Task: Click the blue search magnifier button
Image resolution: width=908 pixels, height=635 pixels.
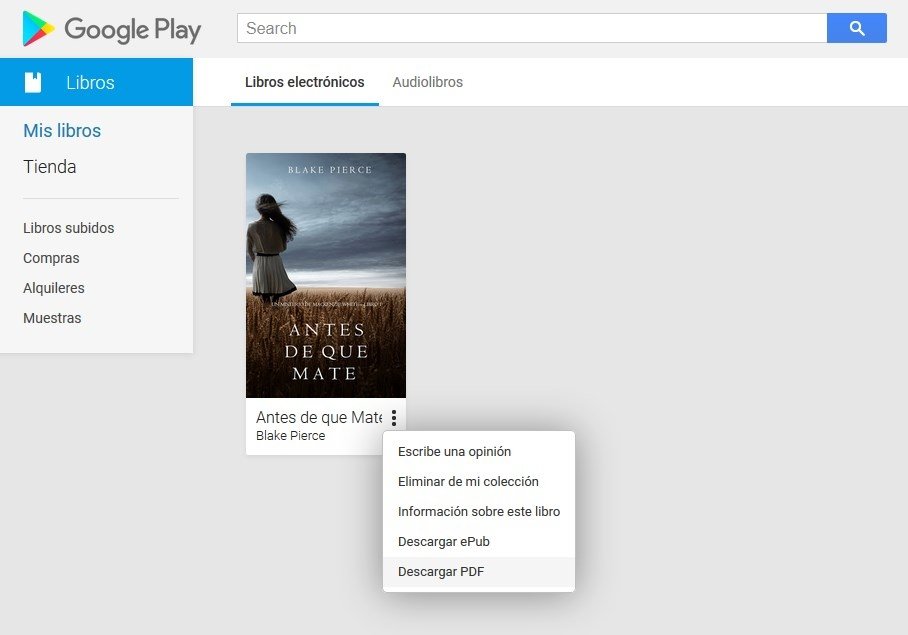Action: tap(856, 28)
